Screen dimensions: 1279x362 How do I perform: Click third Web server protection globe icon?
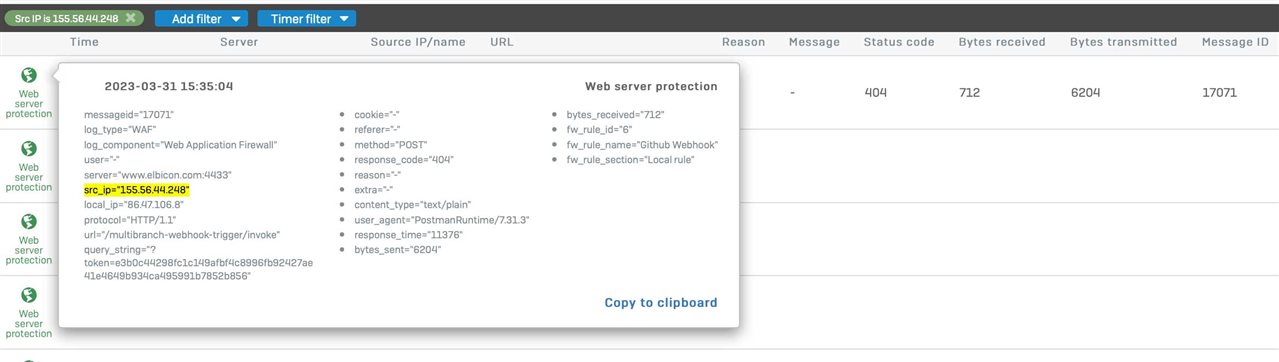pyautogui.click(x=29, y=222)
